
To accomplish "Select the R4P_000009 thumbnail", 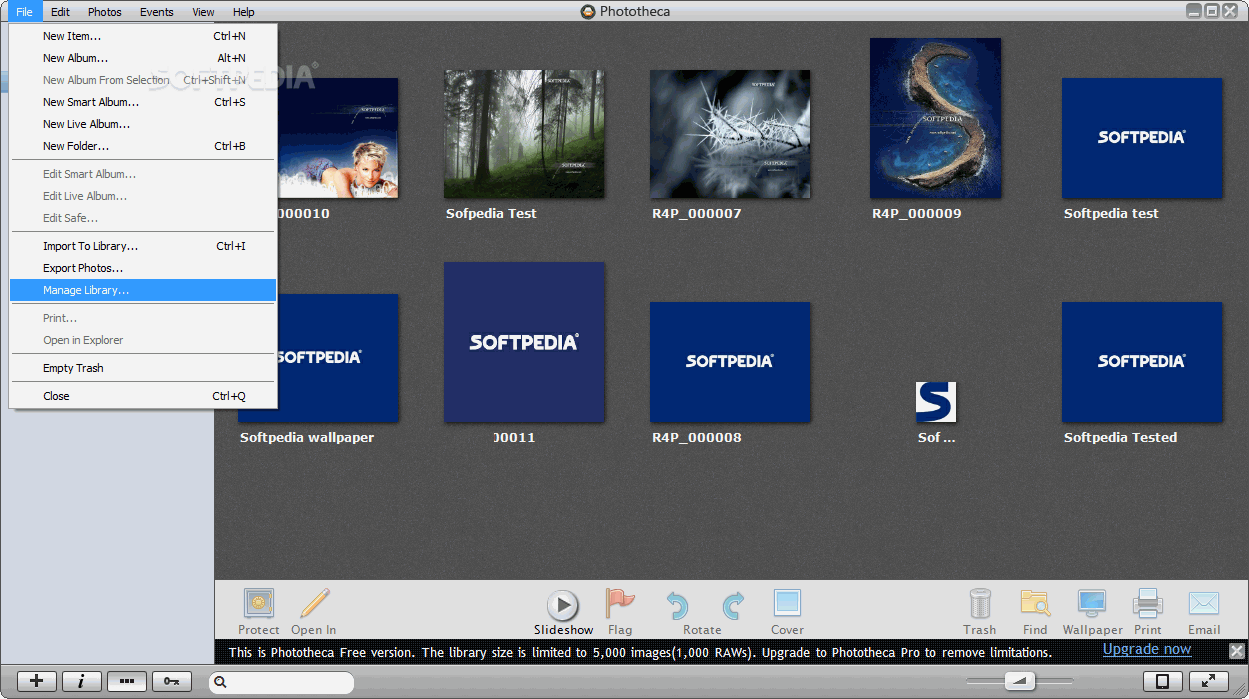I will click(x=935, y=118).
